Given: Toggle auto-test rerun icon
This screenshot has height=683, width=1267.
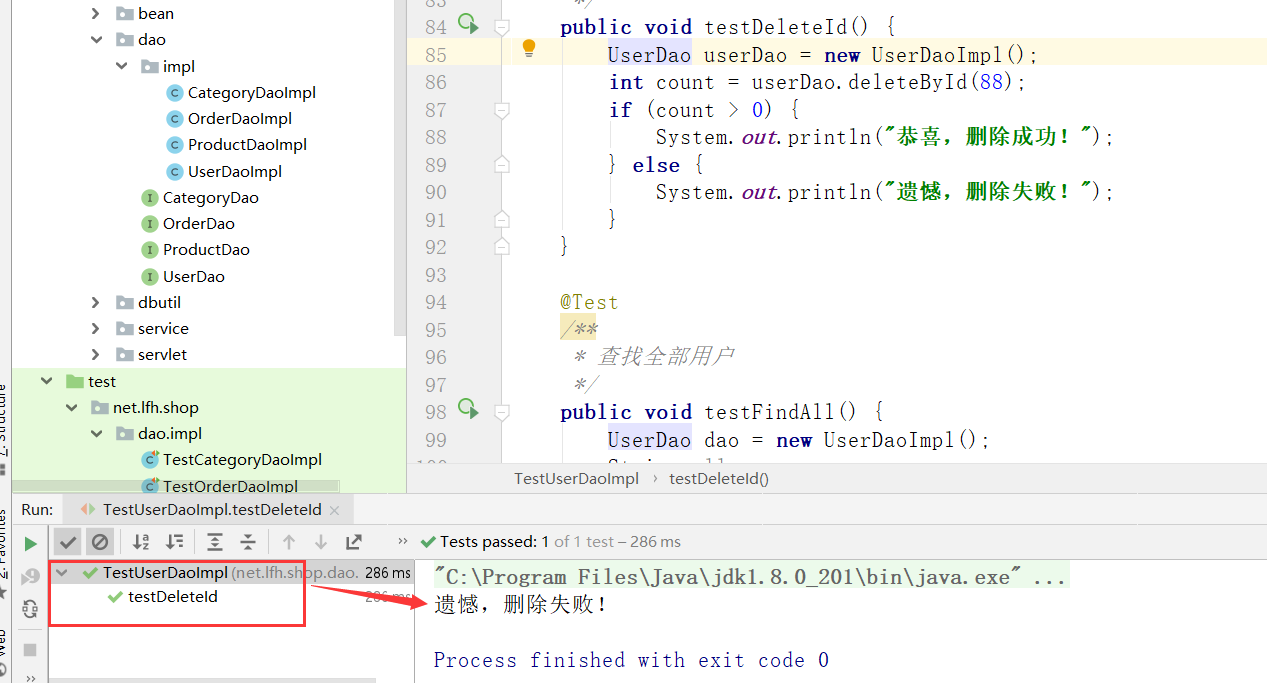Looking at the screenshot, I should 30,609.
